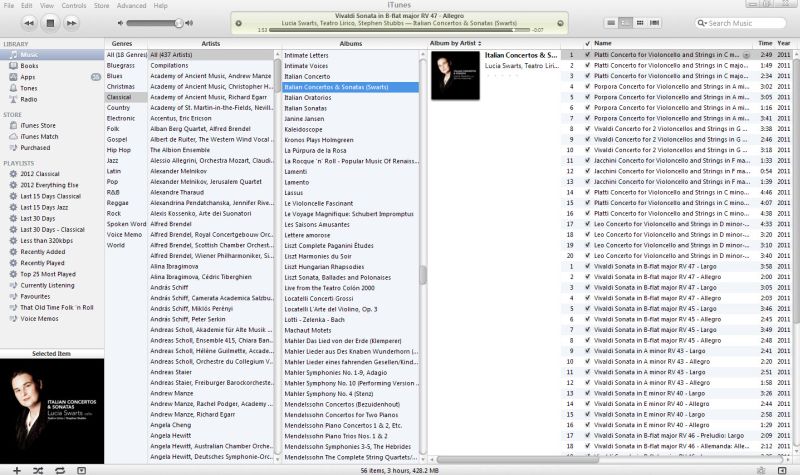
Task: Sort tracks by the Time column header
Action: [765, 43]
